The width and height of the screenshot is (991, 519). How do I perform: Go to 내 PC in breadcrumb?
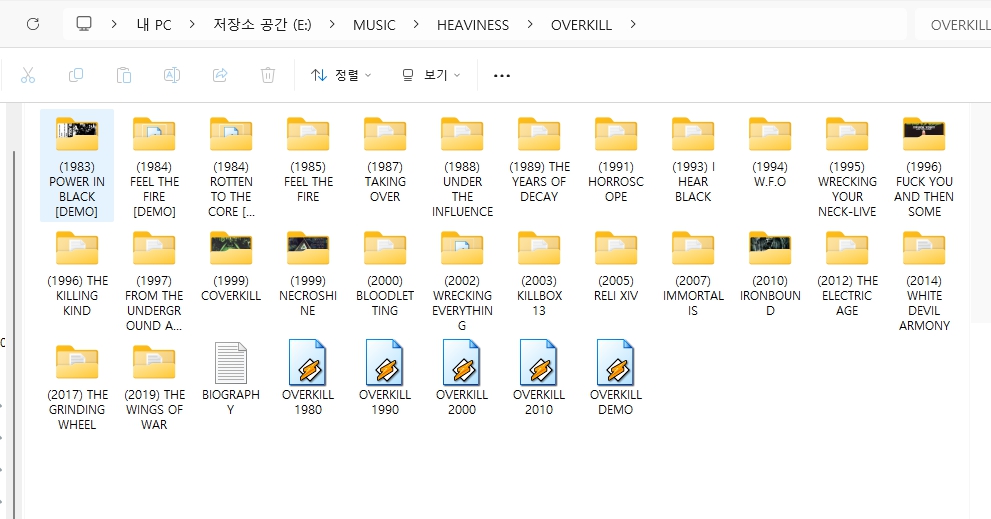click(x=154, y=25)
